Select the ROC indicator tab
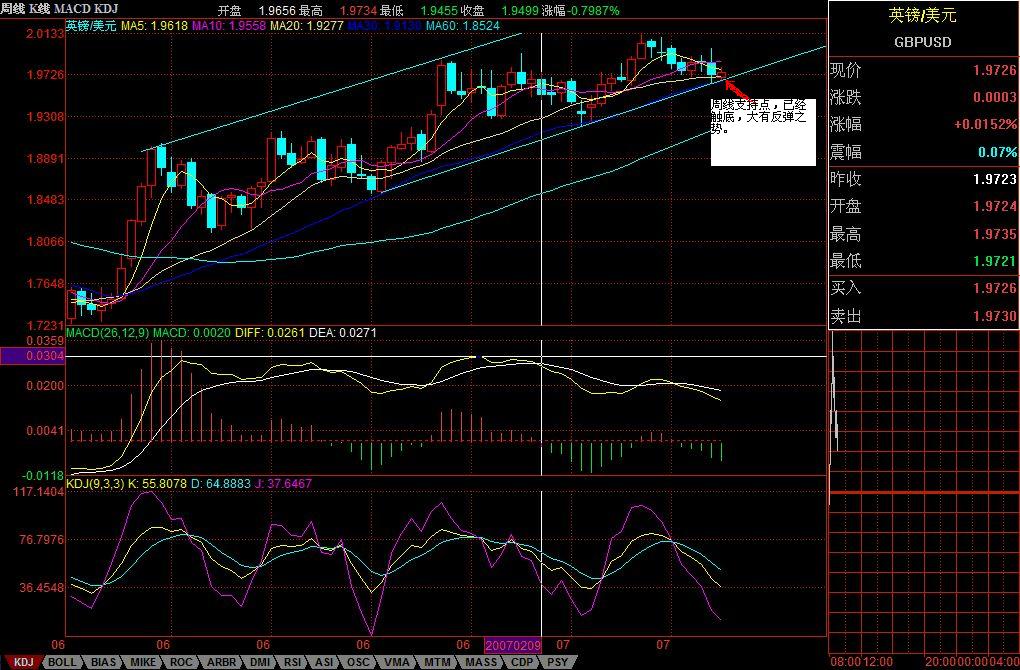Viewport: 1020px width, 670px height. [181, 662]
